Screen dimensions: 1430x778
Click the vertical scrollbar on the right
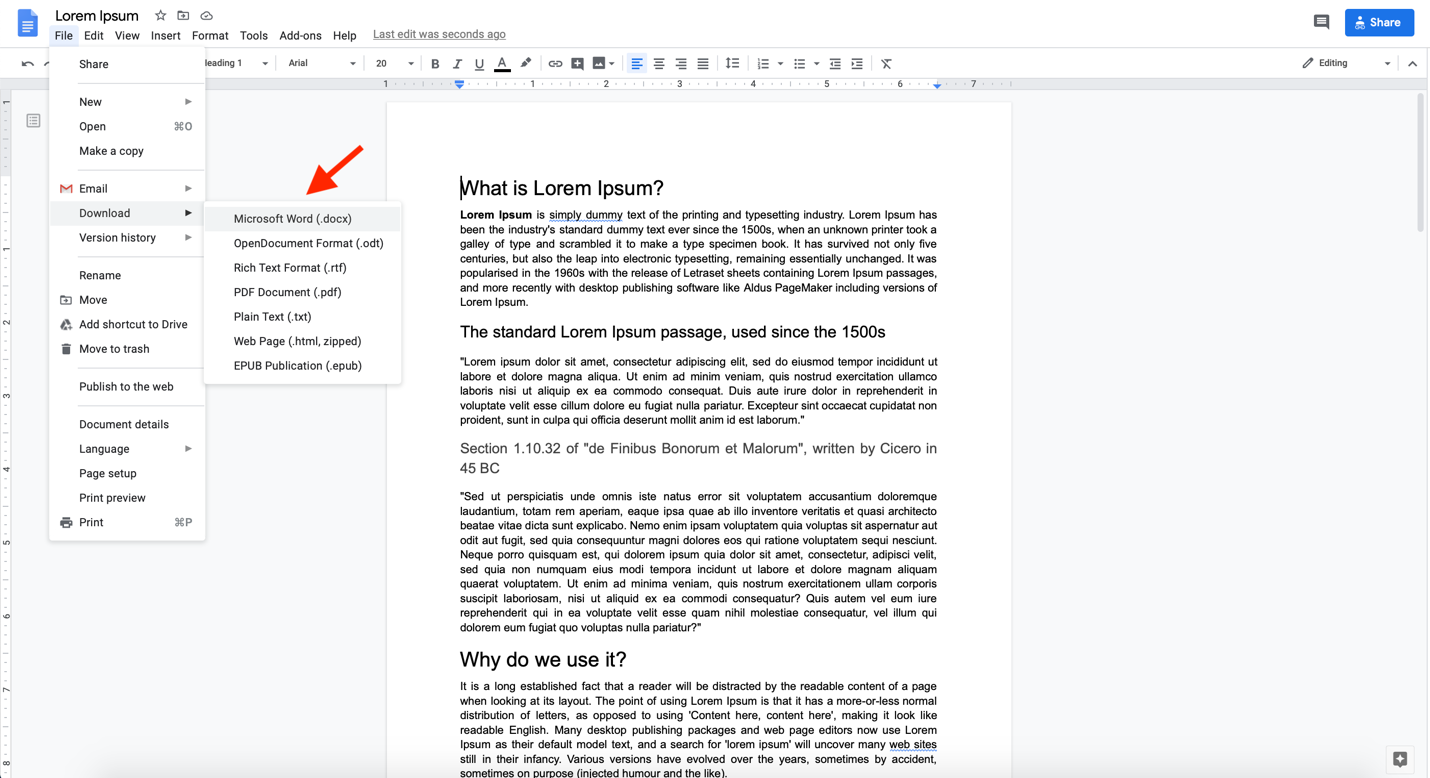[x=1420, y=162]
